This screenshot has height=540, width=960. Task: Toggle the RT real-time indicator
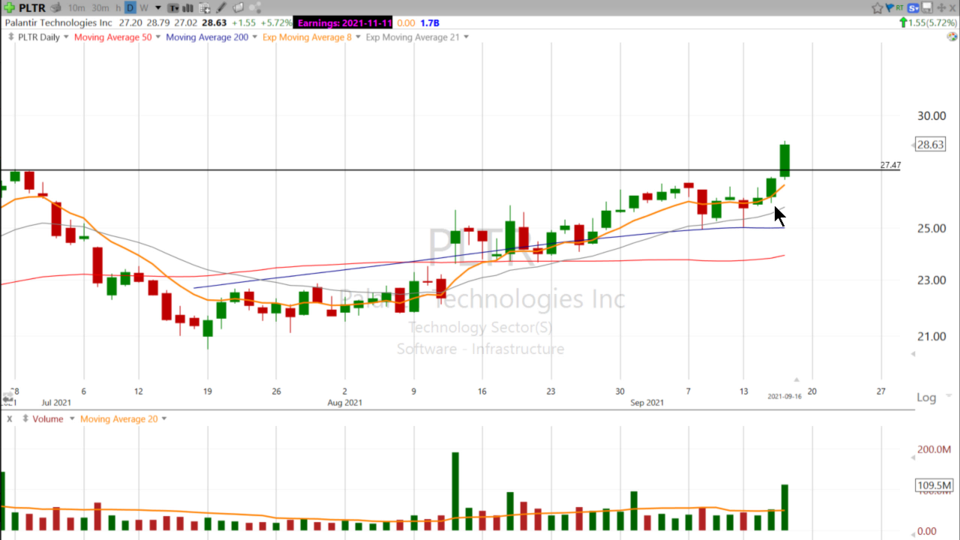899,8
